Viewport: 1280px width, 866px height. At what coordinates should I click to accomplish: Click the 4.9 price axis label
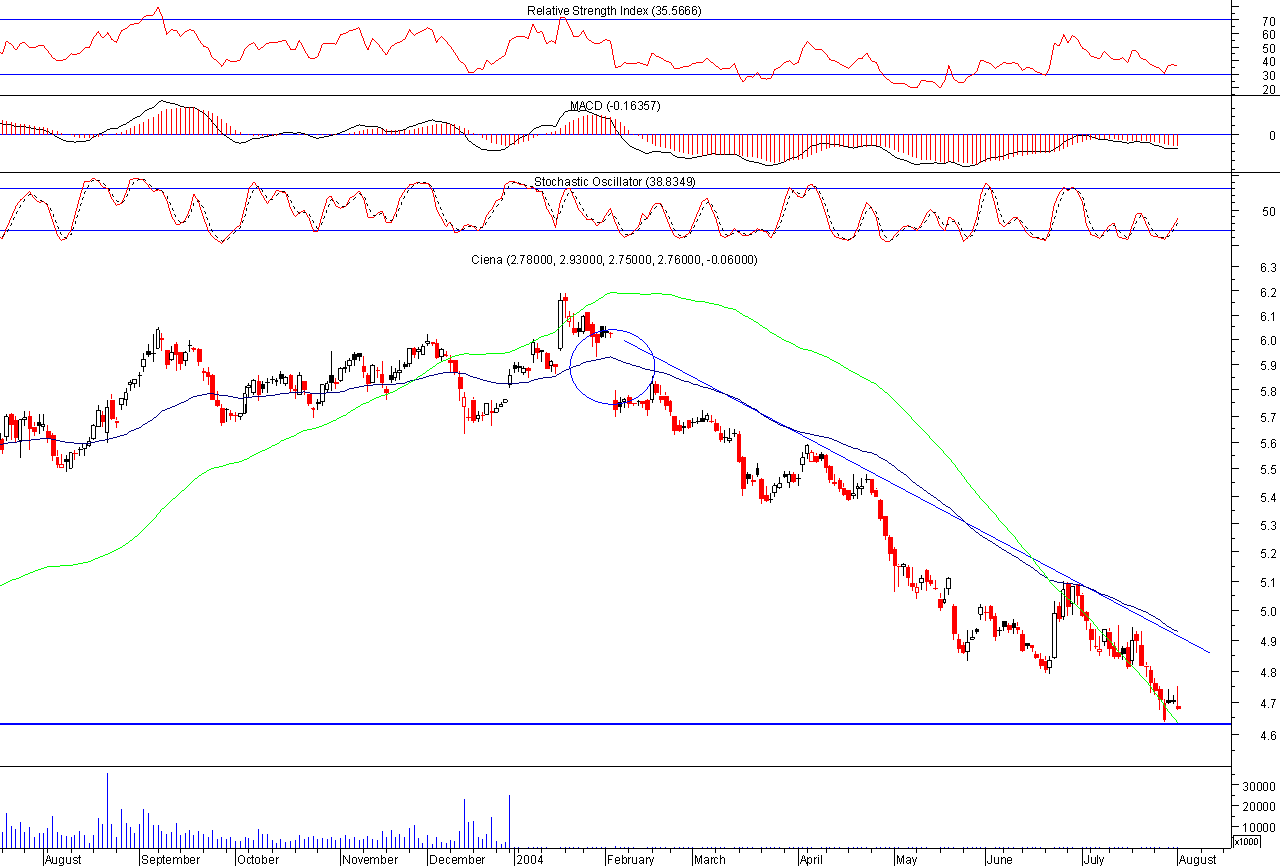click(1269, 642)
